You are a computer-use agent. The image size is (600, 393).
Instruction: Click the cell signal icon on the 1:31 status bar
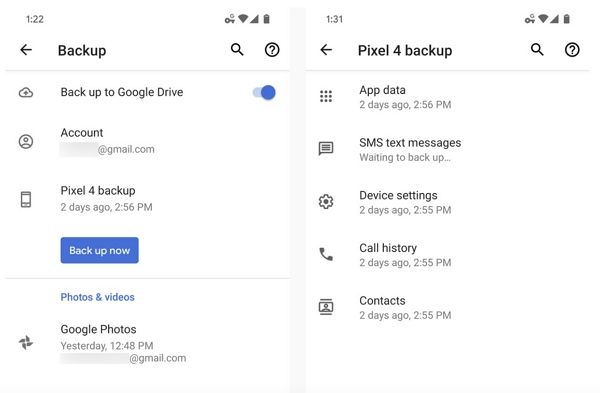coord(554,19)
